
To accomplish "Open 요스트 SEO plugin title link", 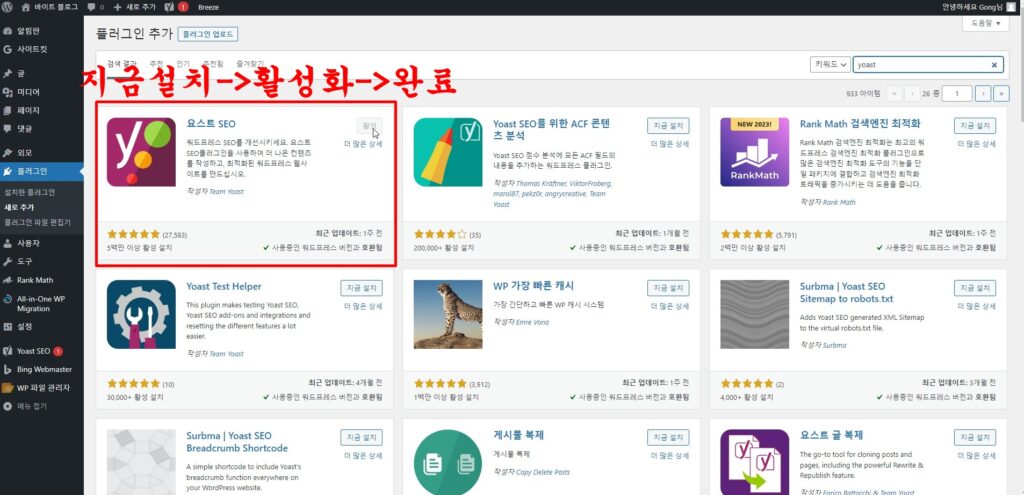I will click(x=211, y=123).
